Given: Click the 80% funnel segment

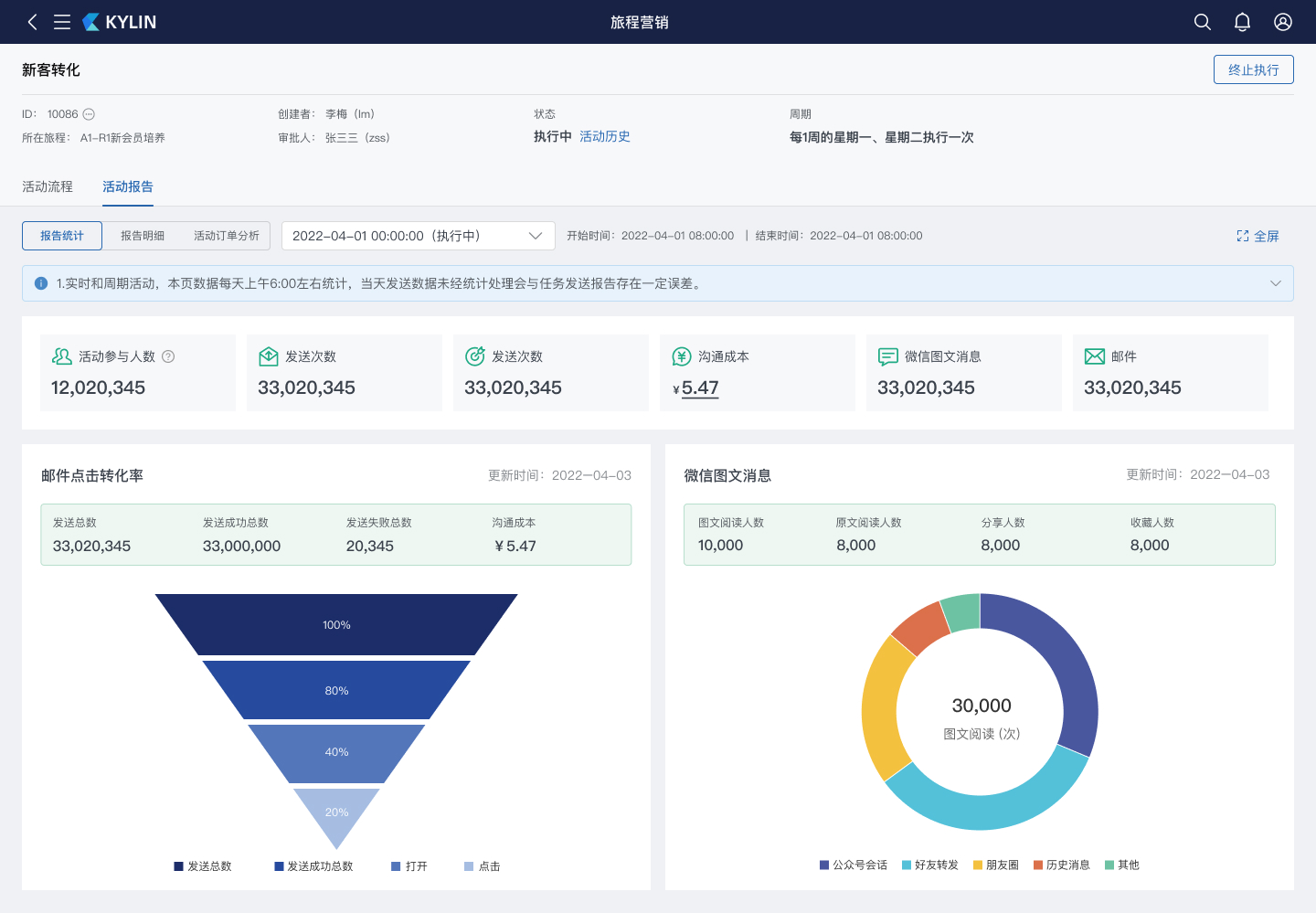Looking at the screenshot, I should click(336, 690).
